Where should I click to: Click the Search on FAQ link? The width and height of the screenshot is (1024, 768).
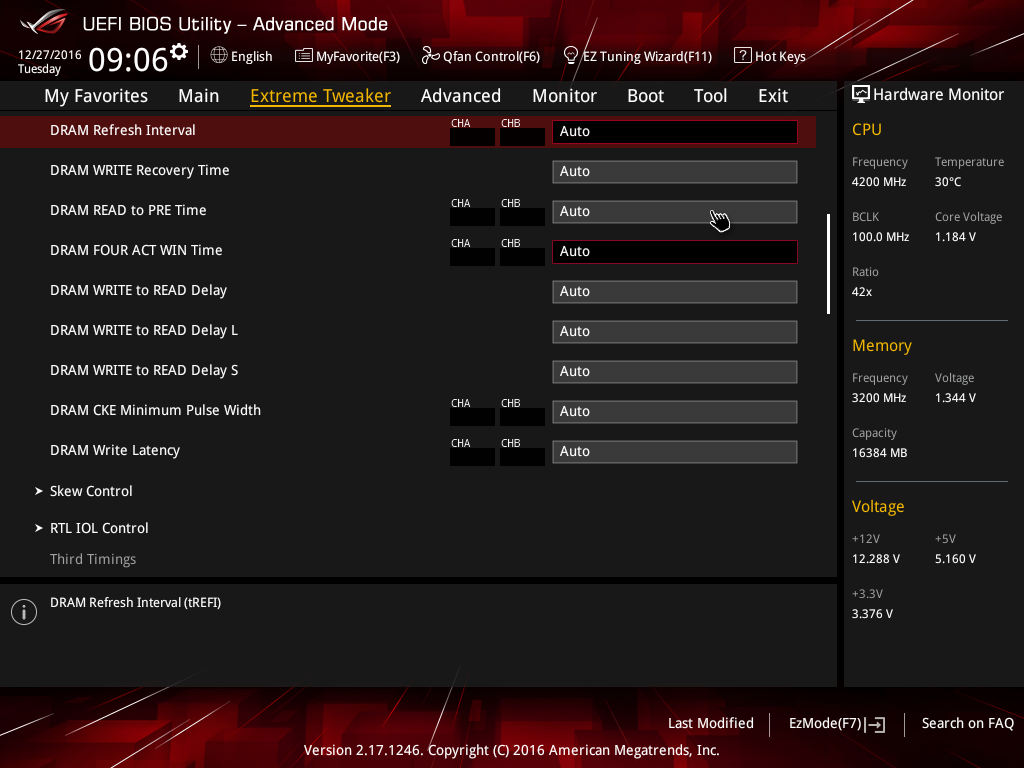point(968,724)
